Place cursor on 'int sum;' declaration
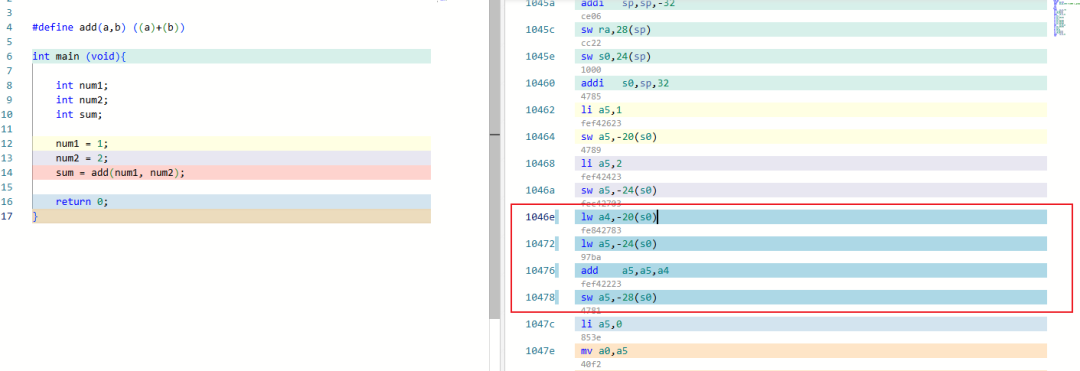This screenshot has height=371, width=1080. (x=79, y=114)
